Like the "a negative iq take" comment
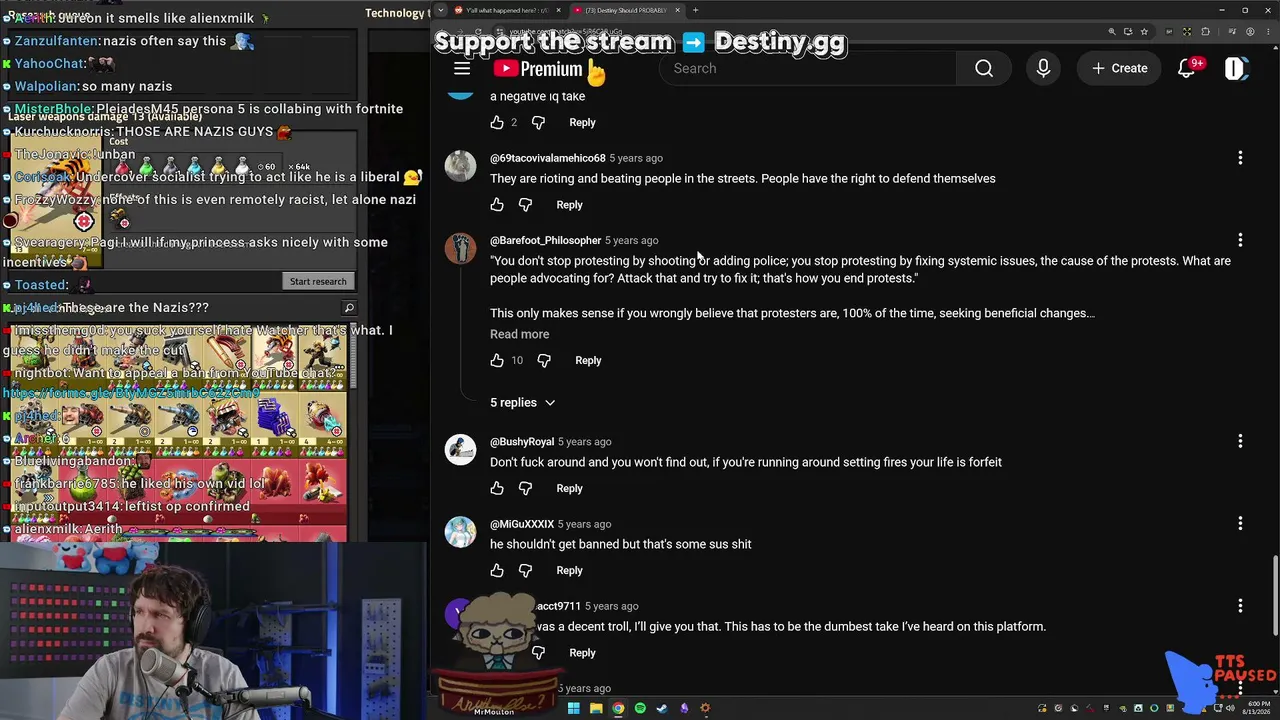The height and width of the screenshot is (720, 1280). point(497,122)
